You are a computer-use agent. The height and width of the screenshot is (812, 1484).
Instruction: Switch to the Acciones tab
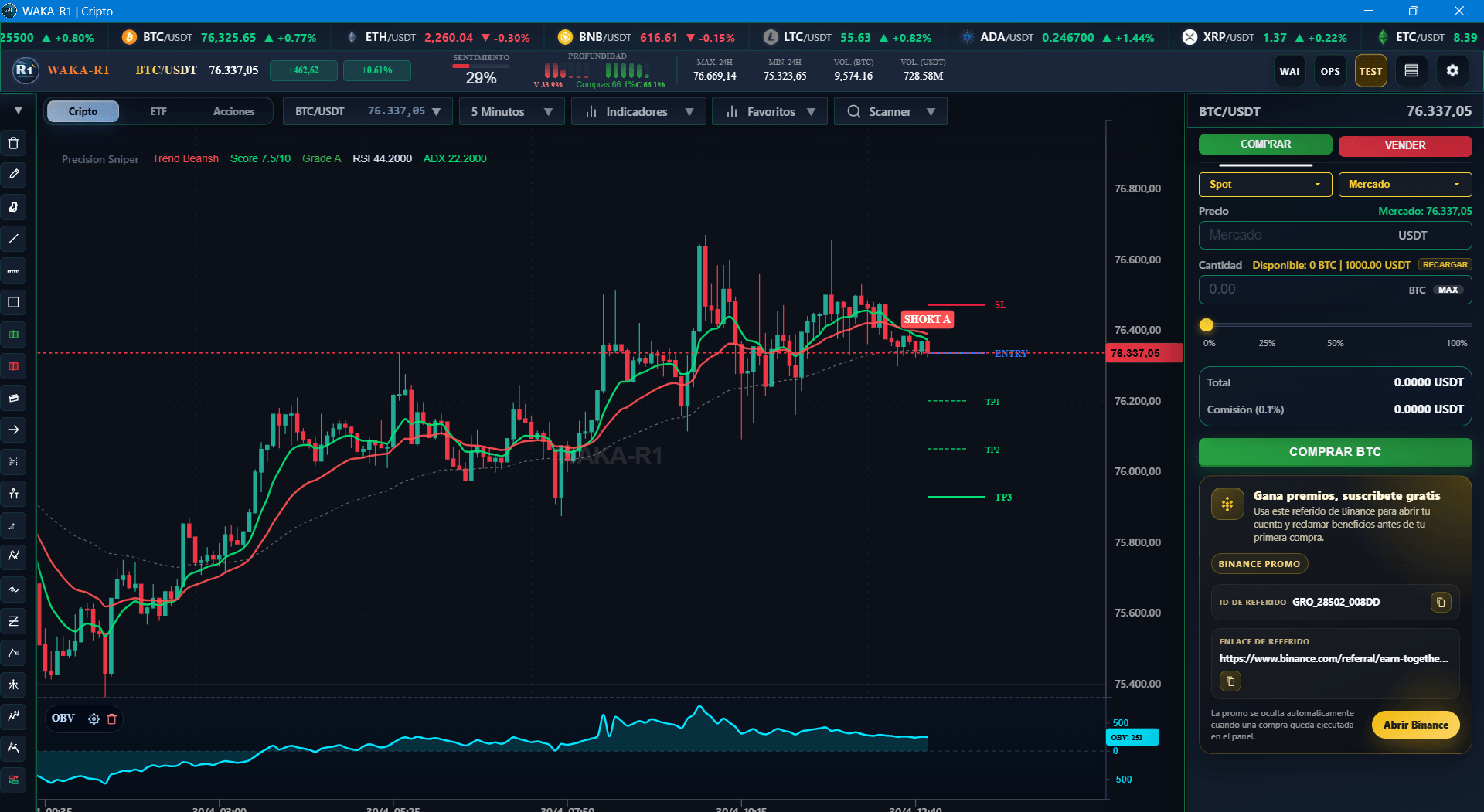pos(233,112)
